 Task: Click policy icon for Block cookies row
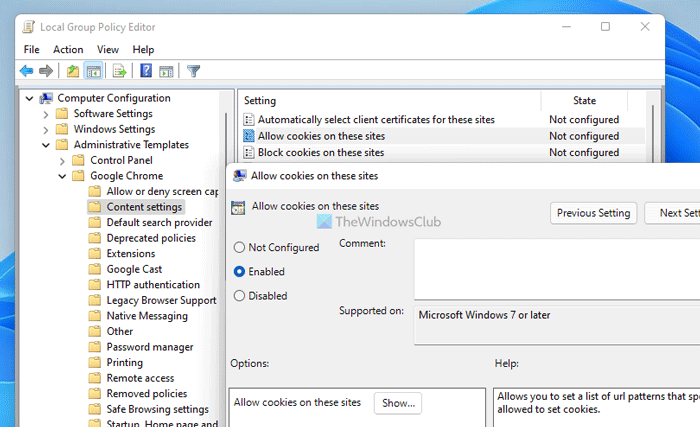pyautogui.click(x=248, y=153)
